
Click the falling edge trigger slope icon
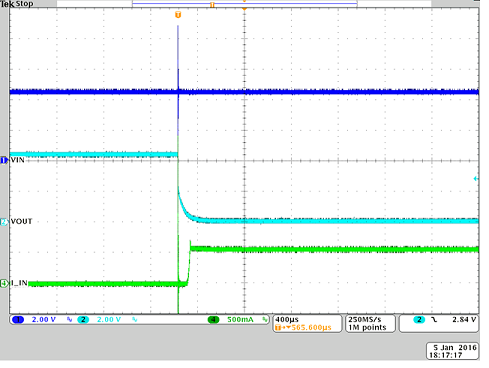434,320
